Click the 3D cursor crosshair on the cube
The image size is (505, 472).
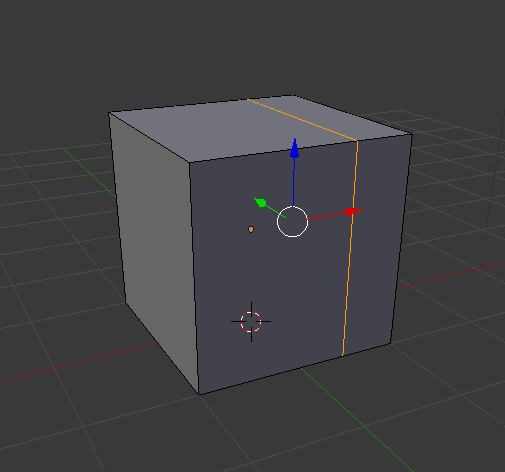point(251,322)
